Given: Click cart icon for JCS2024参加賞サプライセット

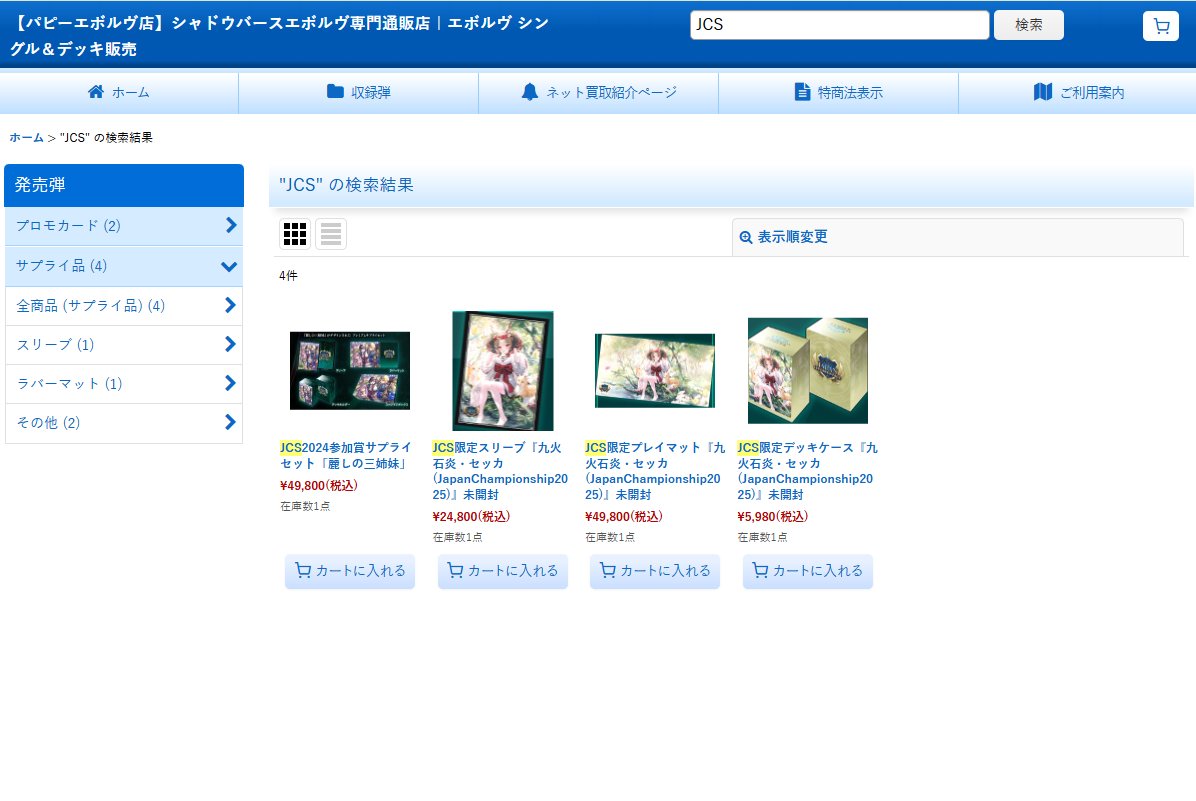Looking at the screenshot, I should [x=301, y=571].
